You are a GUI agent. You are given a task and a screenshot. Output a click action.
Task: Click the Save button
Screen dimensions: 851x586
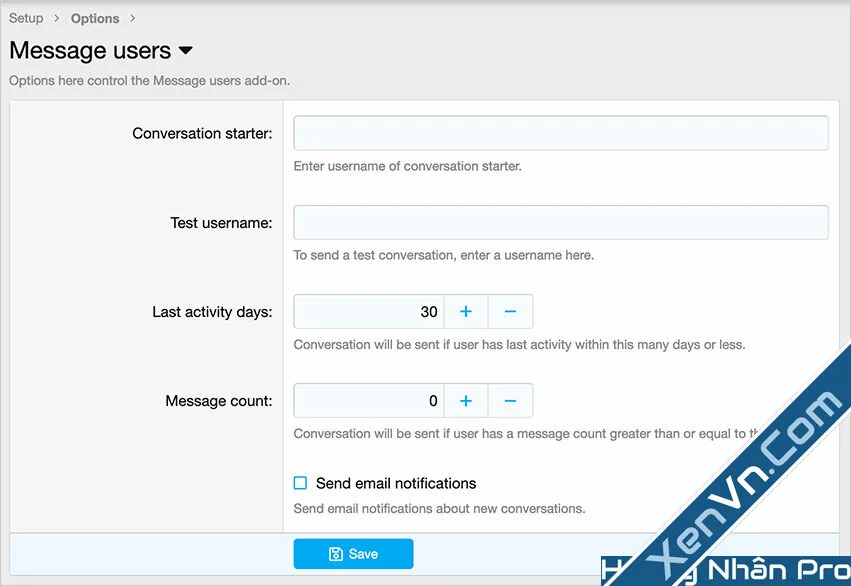click(x=353, y=553)
